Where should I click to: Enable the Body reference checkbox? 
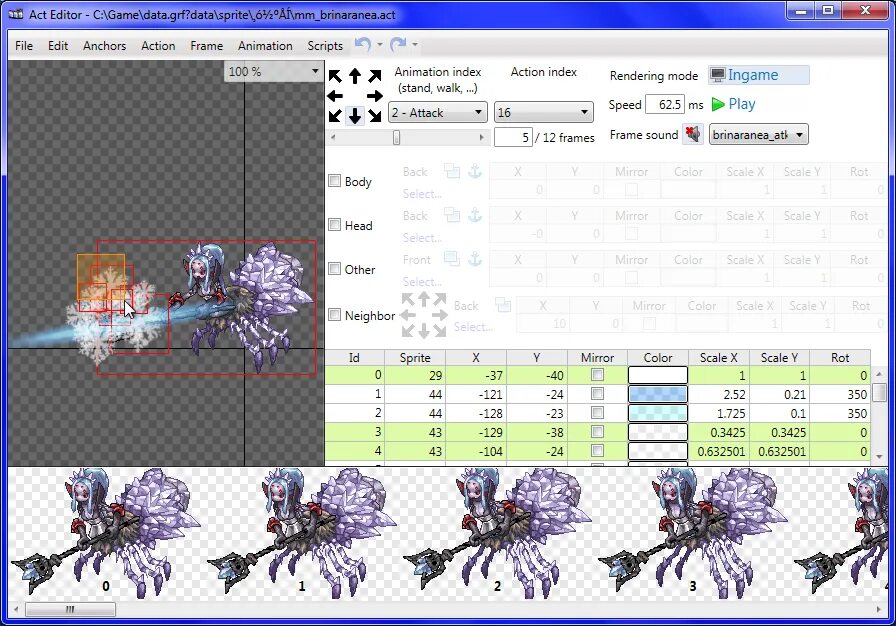coord(334,181)
